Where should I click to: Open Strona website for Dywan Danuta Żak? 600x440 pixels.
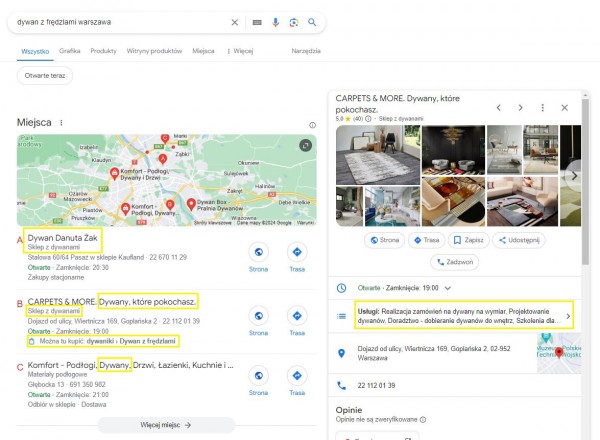point(259,257)
